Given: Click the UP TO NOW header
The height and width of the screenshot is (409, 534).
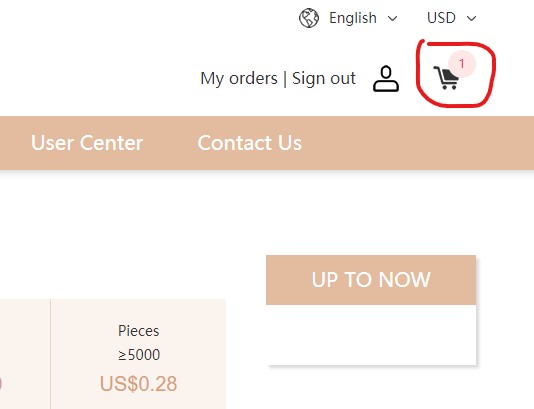Looking at the screenshot, I should tap(371, 280).
